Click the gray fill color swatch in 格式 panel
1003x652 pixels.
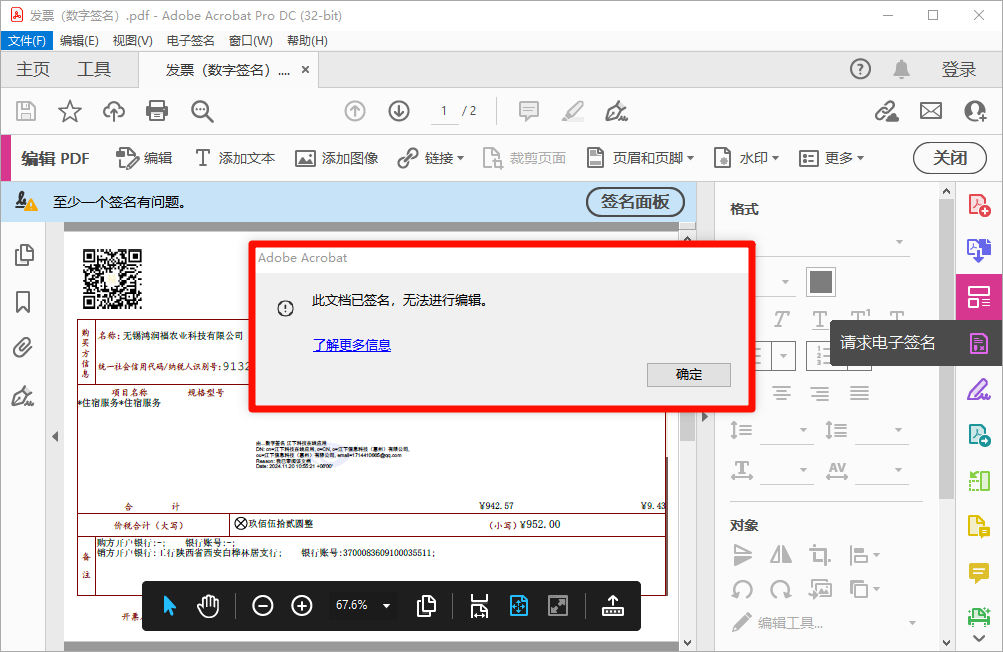(x=821, y=282)
